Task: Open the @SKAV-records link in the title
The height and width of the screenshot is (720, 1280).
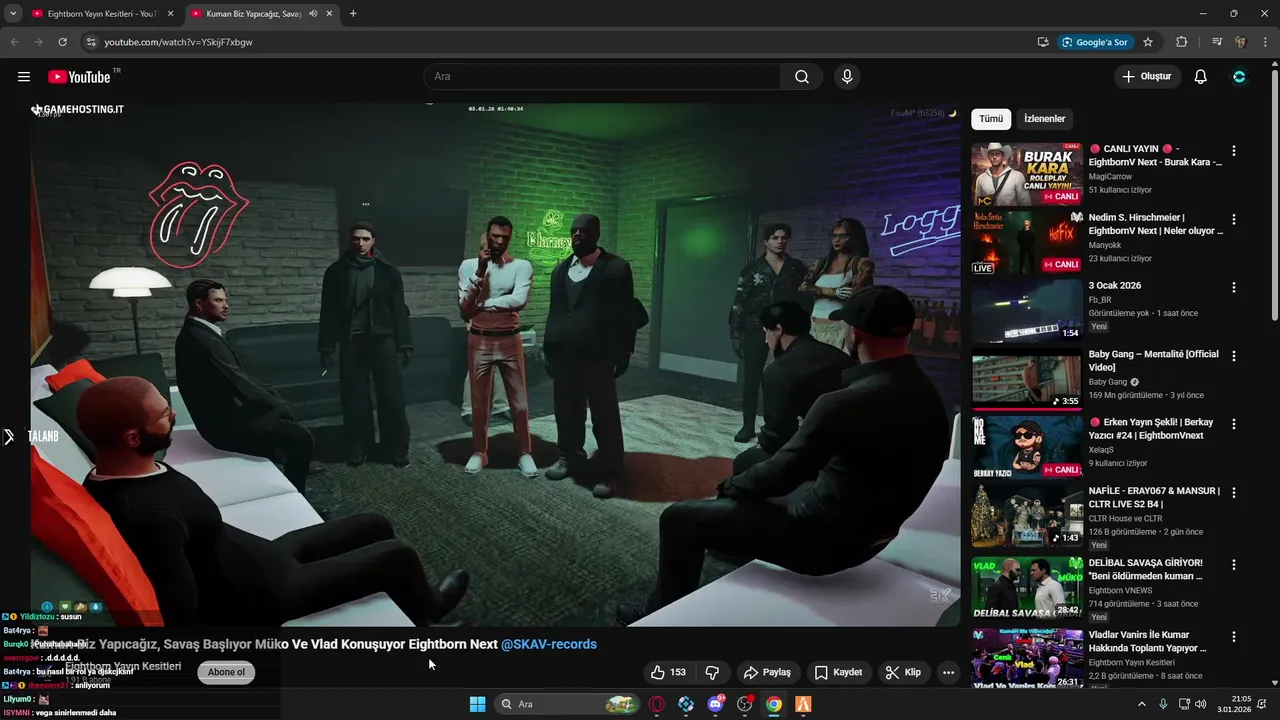Action: click(549, 644)
